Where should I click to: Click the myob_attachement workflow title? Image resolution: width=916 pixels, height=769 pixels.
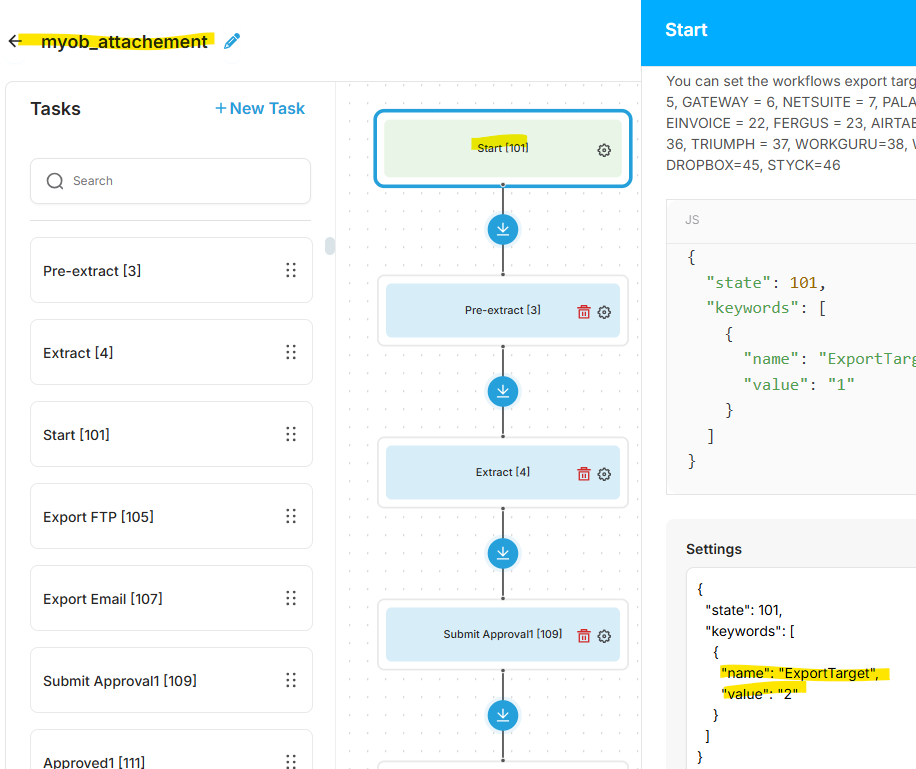coord(124,41)
